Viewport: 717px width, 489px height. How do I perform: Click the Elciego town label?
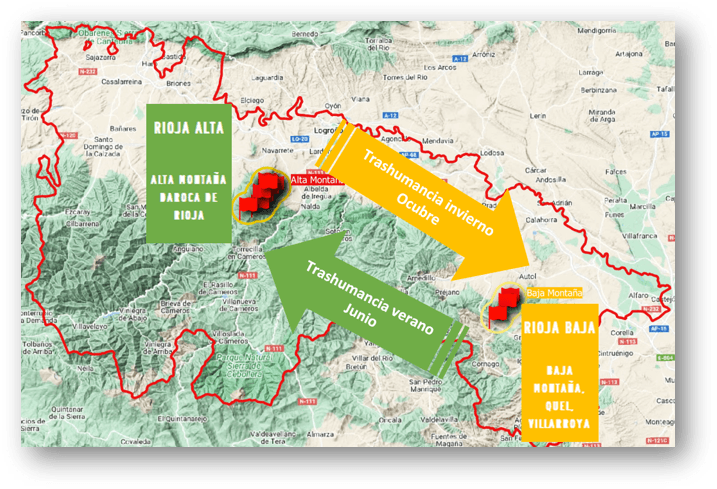pyautogui.click(x=252, y=100)
